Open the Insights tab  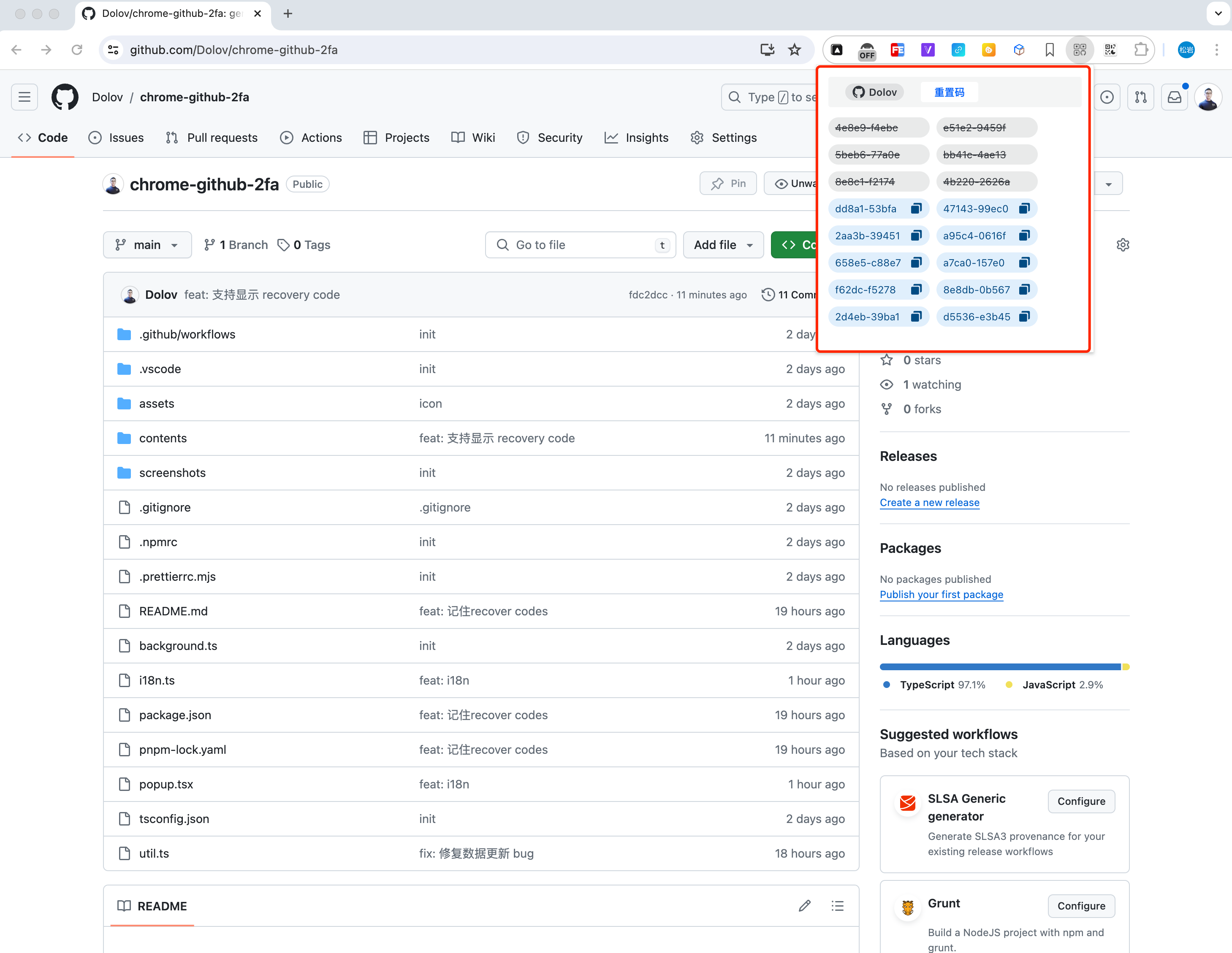(636, 138)
